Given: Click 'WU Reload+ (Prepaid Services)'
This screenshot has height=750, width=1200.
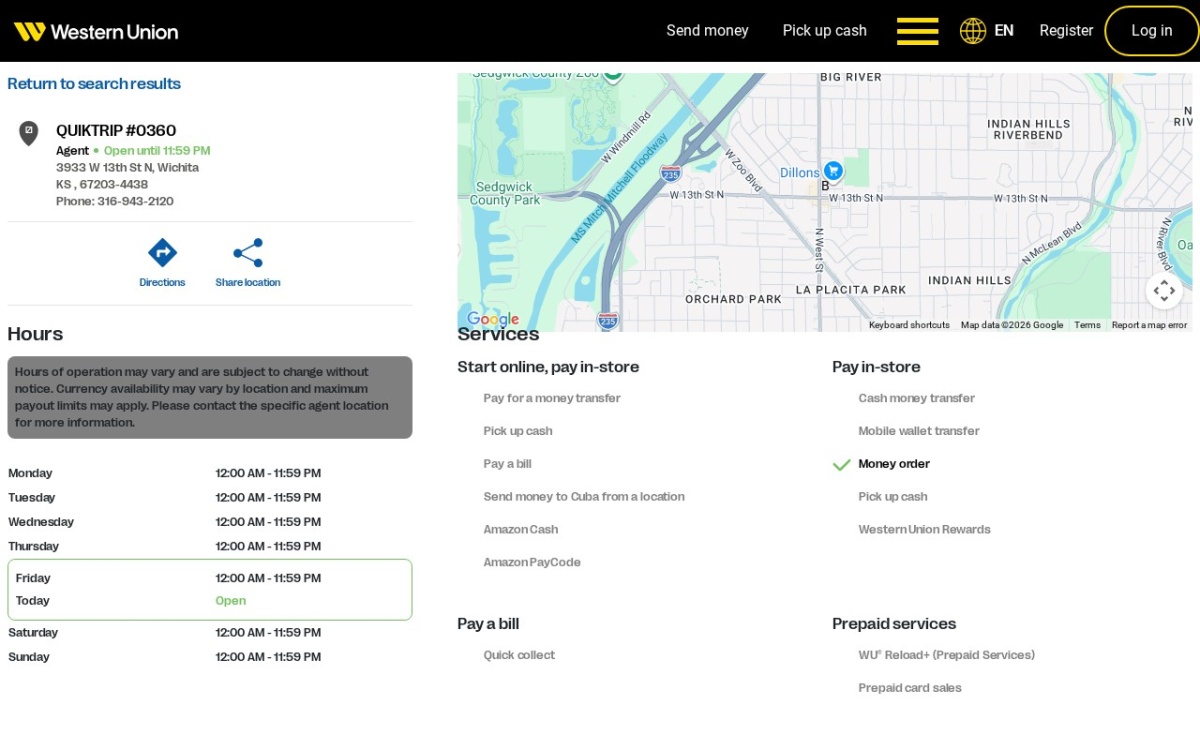Looking at the screenshot, I should (x=946, y=655).
